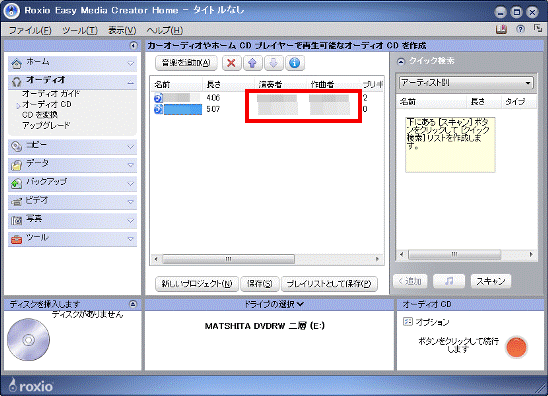This screenshot has width=548, height=396.
Task: Select the track with length 5:07
Action: [x=267, y=109]
